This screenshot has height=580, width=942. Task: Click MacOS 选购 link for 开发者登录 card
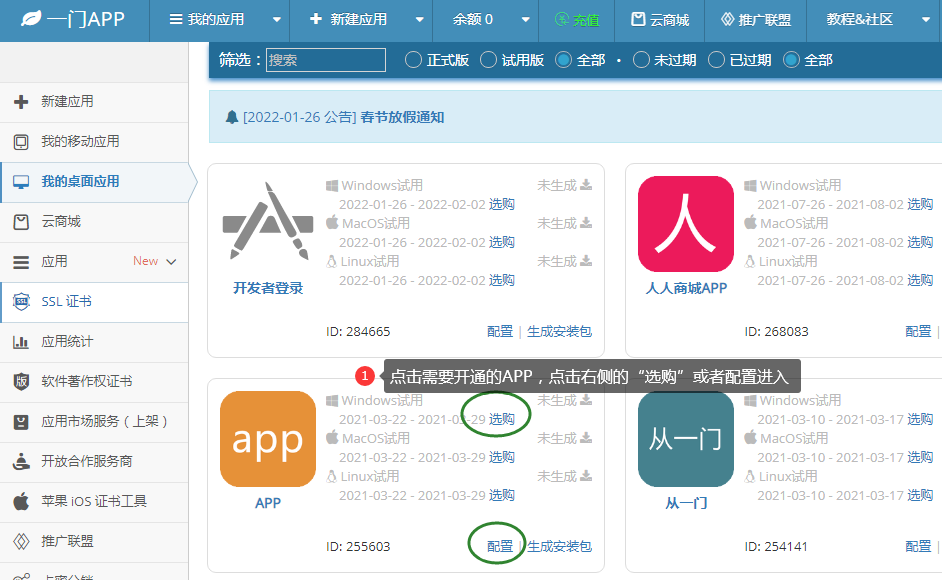pos(502,242)
